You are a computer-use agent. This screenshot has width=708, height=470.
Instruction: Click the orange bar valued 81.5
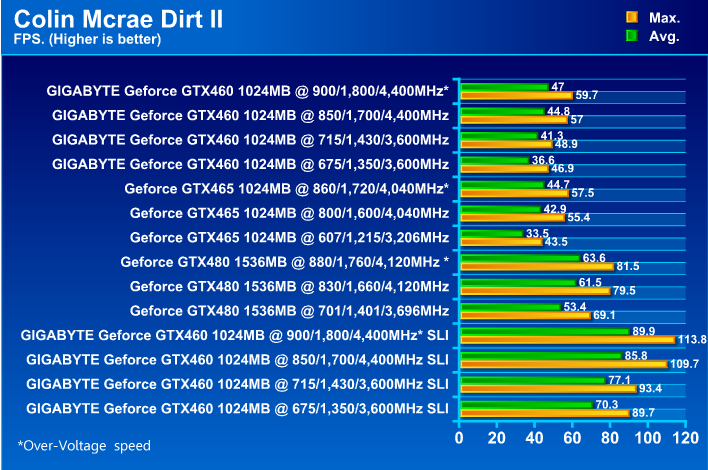coord(537,266)
